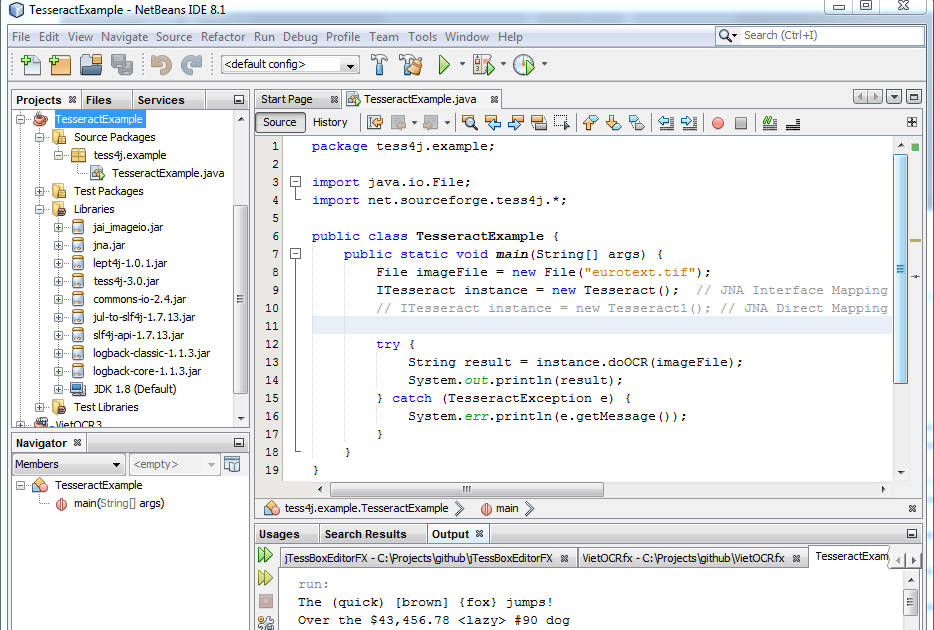
Task: Click the Open Project toolbar icon
Action: point(91,64)
